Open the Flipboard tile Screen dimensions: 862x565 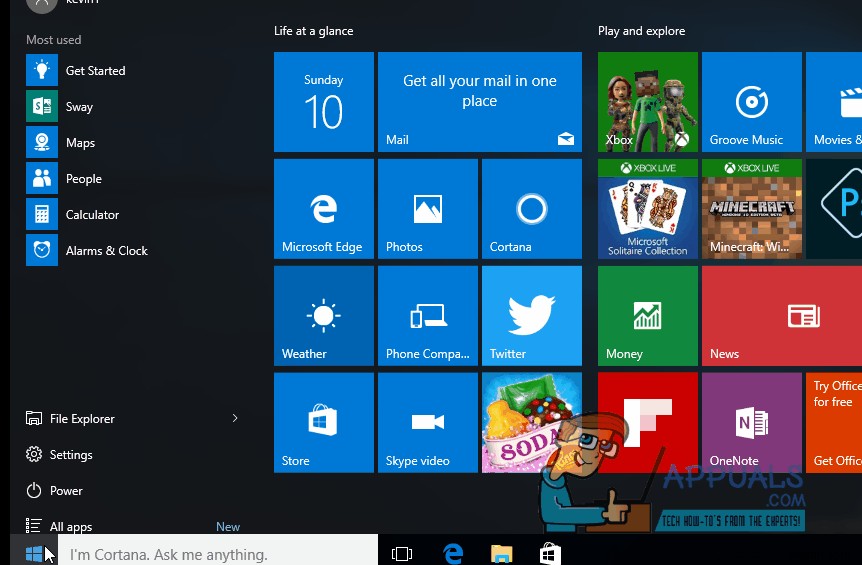point(648,423)
